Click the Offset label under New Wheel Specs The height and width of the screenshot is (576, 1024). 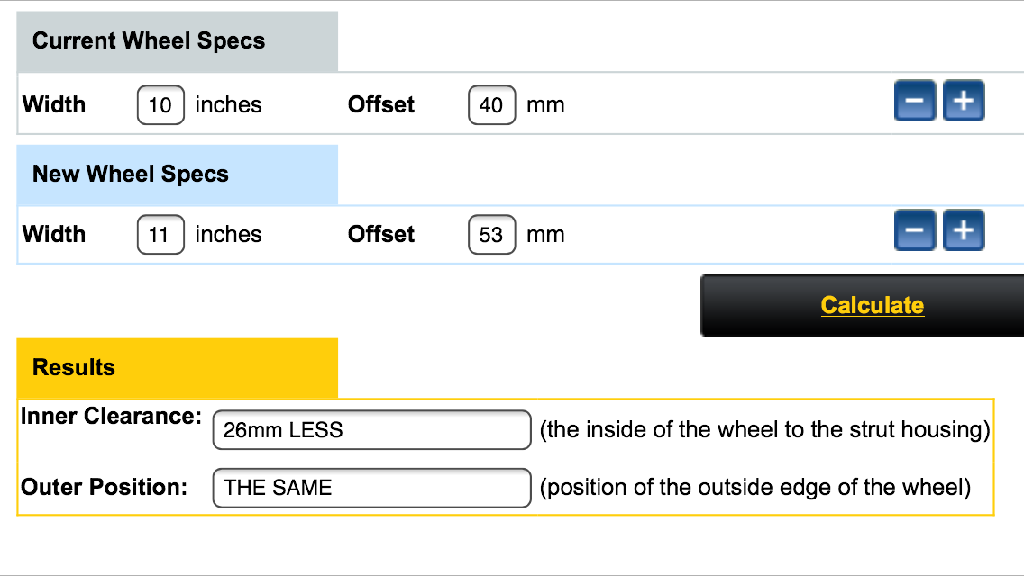point(381,234)
